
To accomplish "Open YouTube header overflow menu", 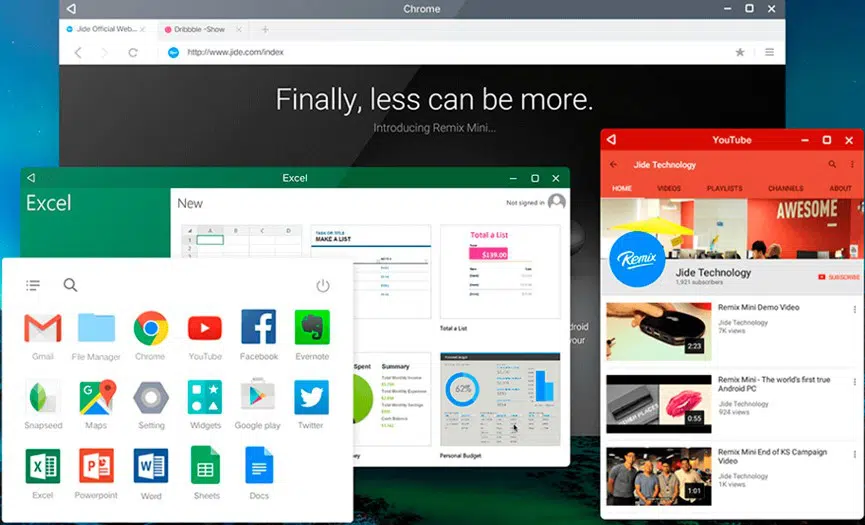I will click(852, 164).
